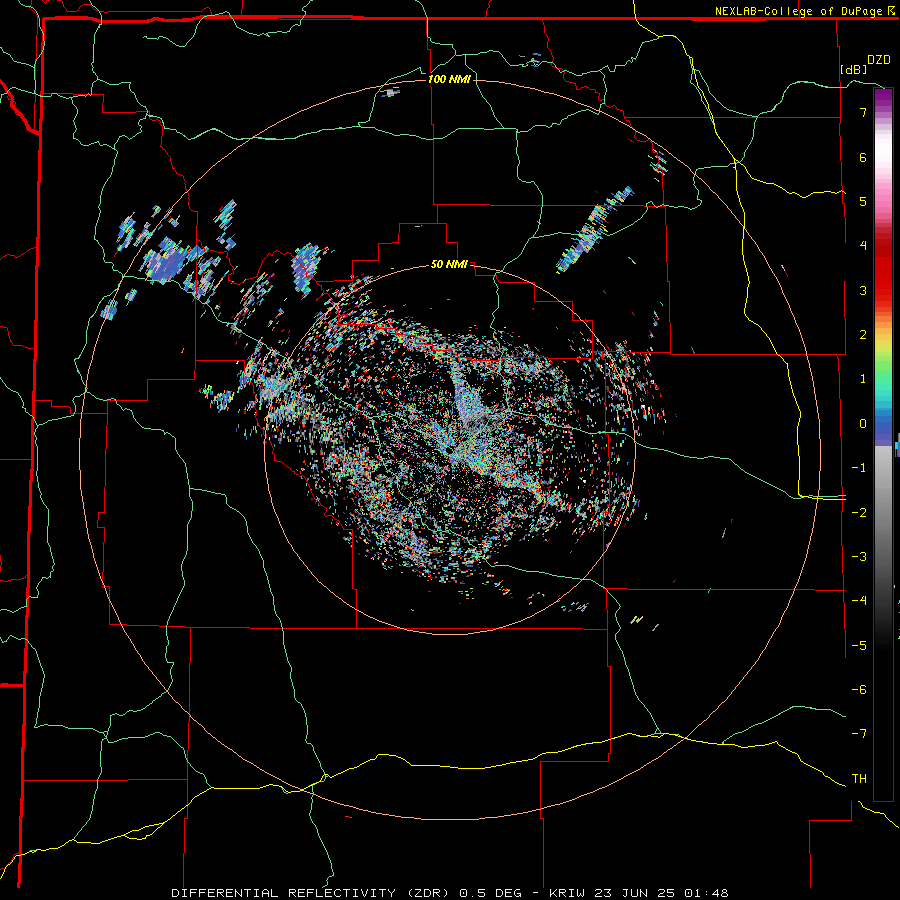900x900 pixels.
Task: Click the KRIW station identifier
Action: pyautogui.click(x=568, y=893)
